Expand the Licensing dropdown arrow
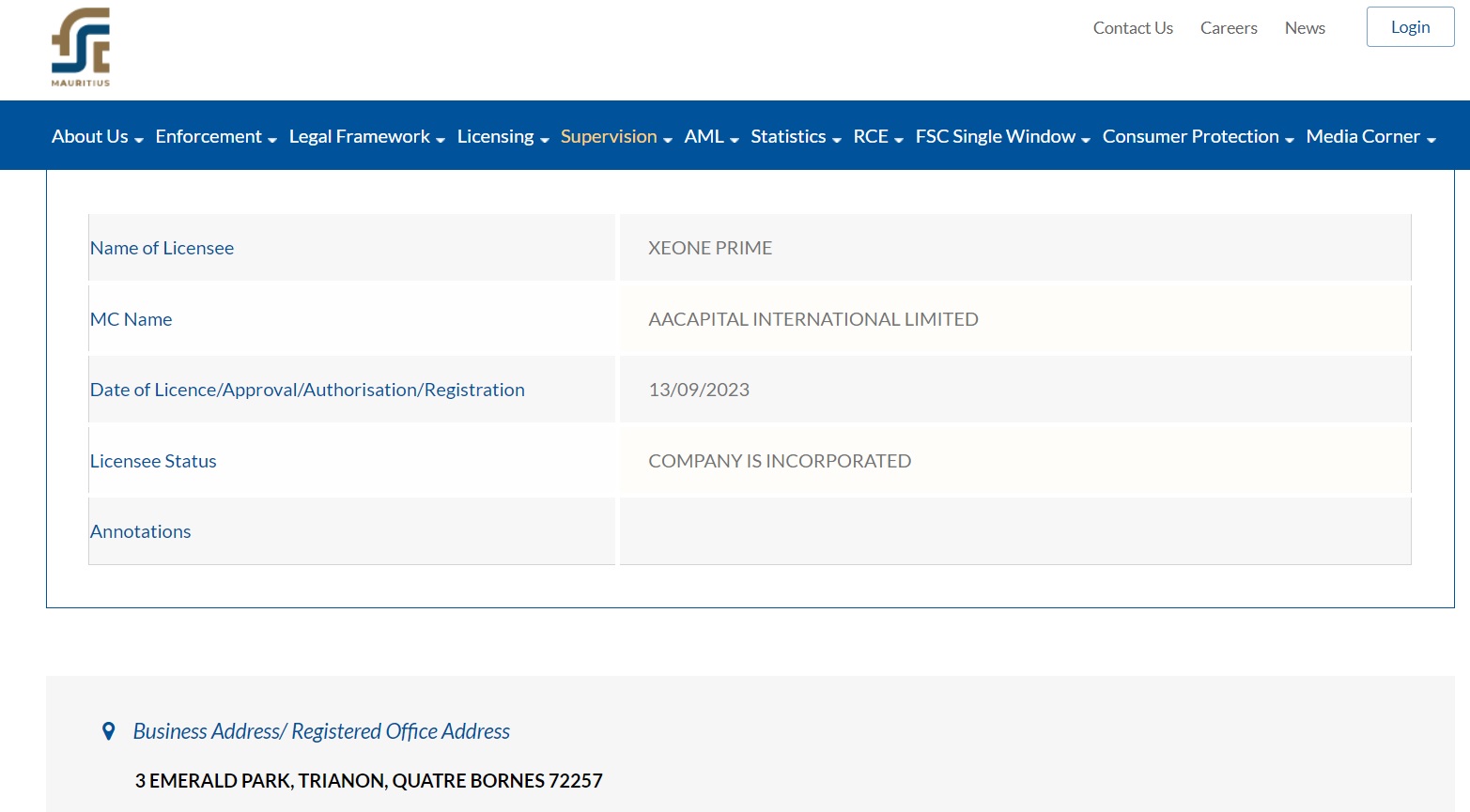1470x812 pixels. [x=545, y=140]
